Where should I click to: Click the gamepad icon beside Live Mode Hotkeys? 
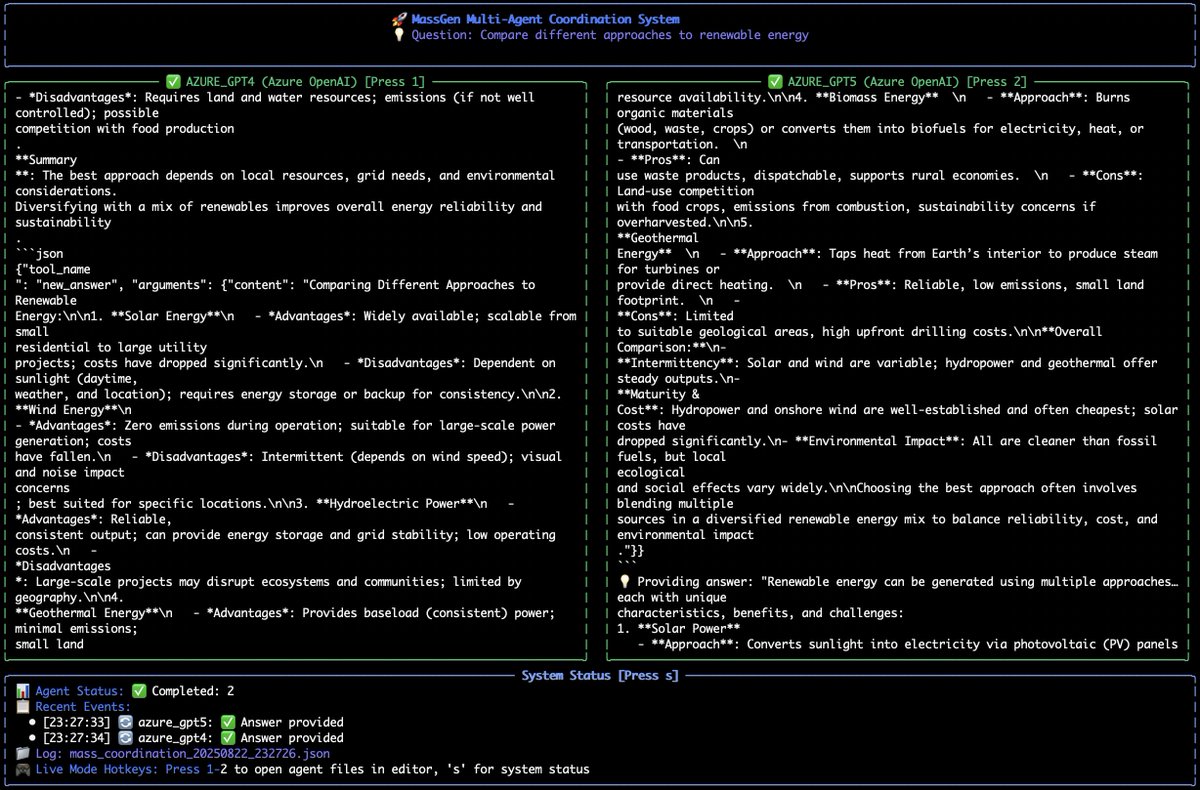pos(23,769)
